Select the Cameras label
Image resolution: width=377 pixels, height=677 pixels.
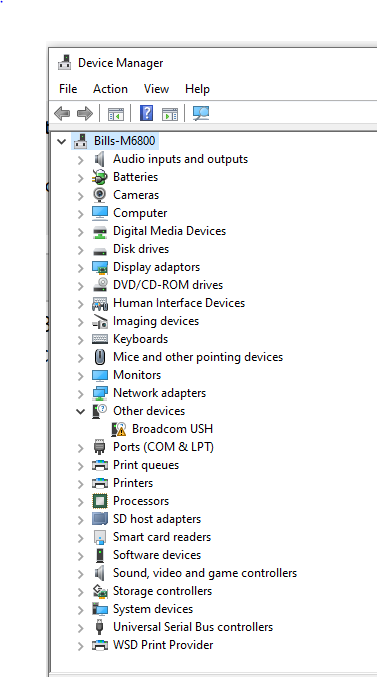point(136,195)
